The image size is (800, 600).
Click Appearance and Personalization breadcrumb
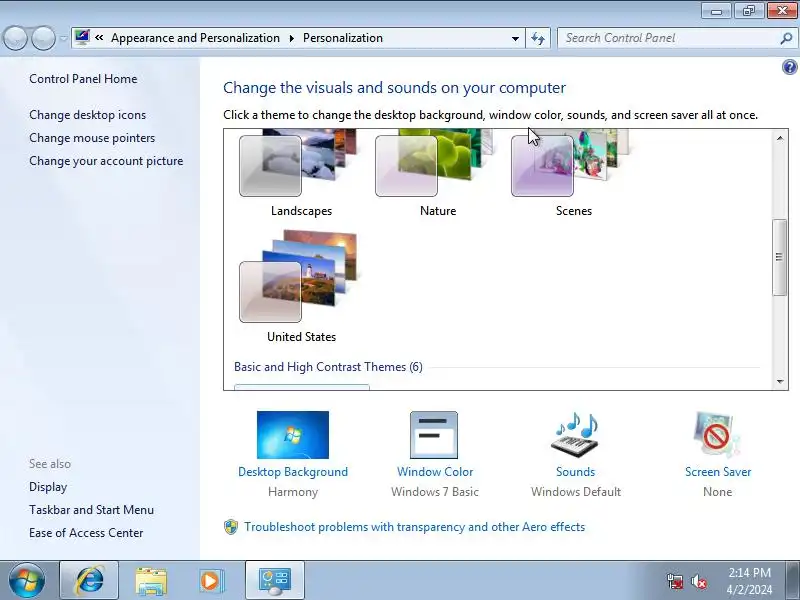click(x=195, y=38)
